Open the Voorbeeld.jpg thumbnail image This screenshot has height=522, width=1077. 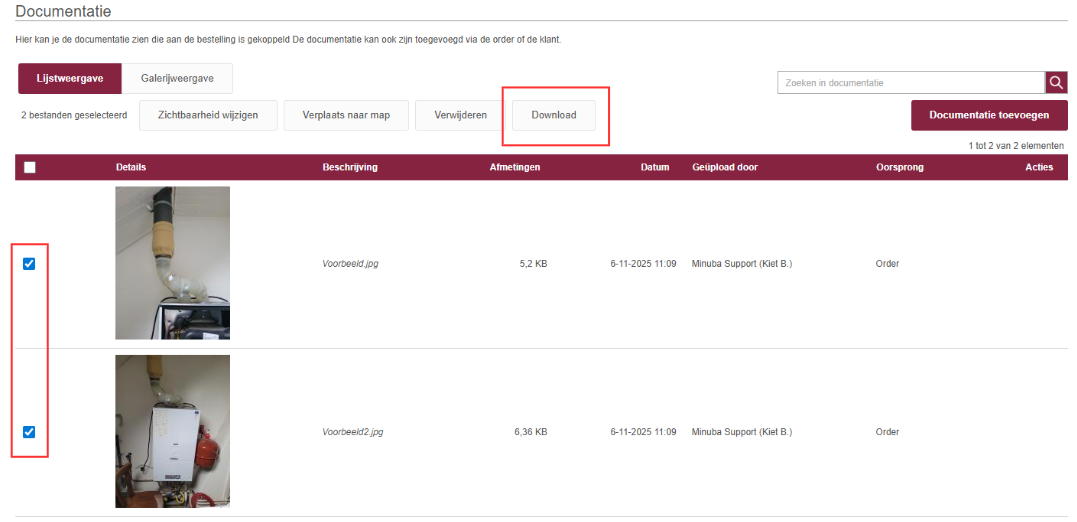pos(172,263)
